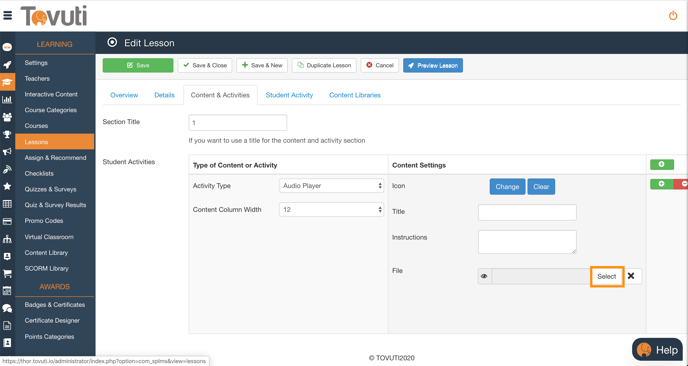This screenshot has height=366, width=688.
Task: Open the megaphone announcements icon
Action: [7, 152]
